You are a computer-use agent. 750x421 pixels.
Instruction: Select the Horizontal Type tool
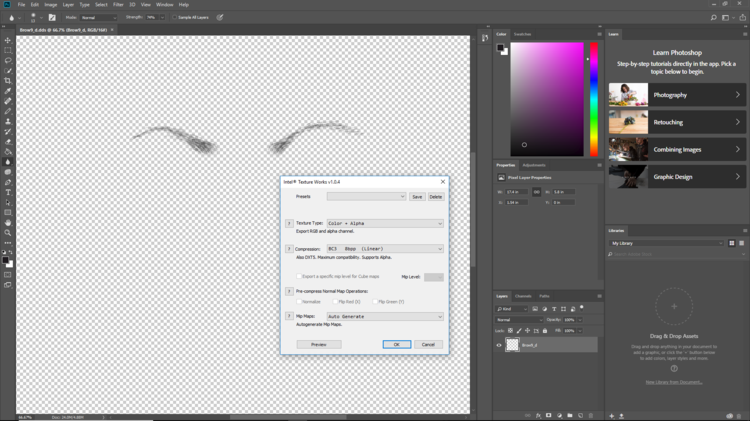tap(8, 192)
